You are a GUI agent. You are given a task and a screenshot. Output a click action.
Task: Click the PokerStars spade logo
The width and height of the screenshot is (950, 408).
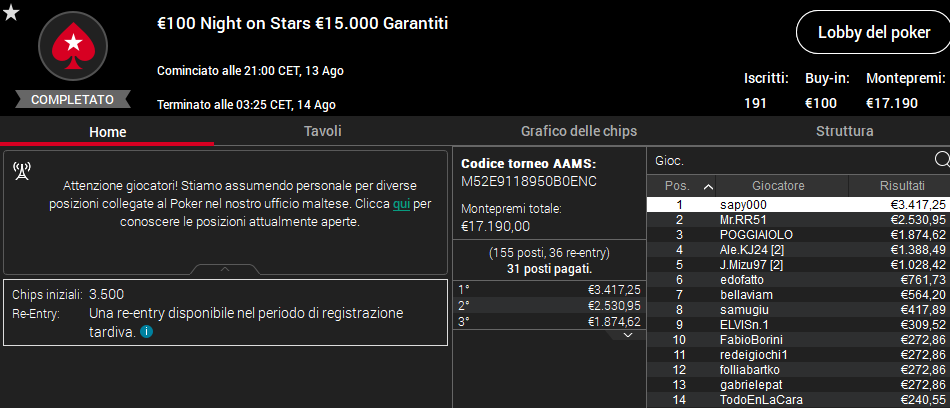pyautogui.click(x=73, y=46)
